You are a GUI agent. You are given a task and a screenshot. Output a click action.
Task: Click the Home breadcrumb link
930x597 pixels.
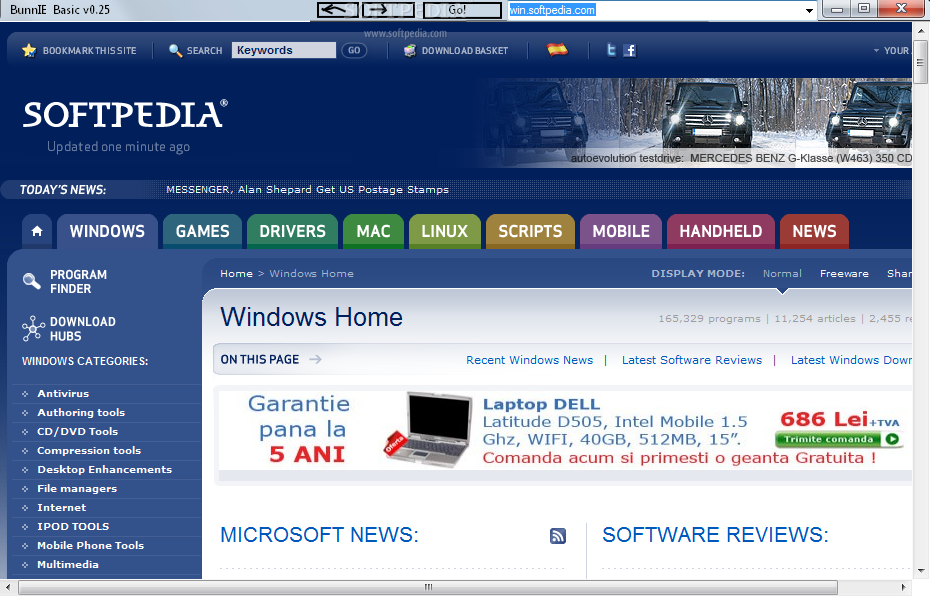pos(236,273)
